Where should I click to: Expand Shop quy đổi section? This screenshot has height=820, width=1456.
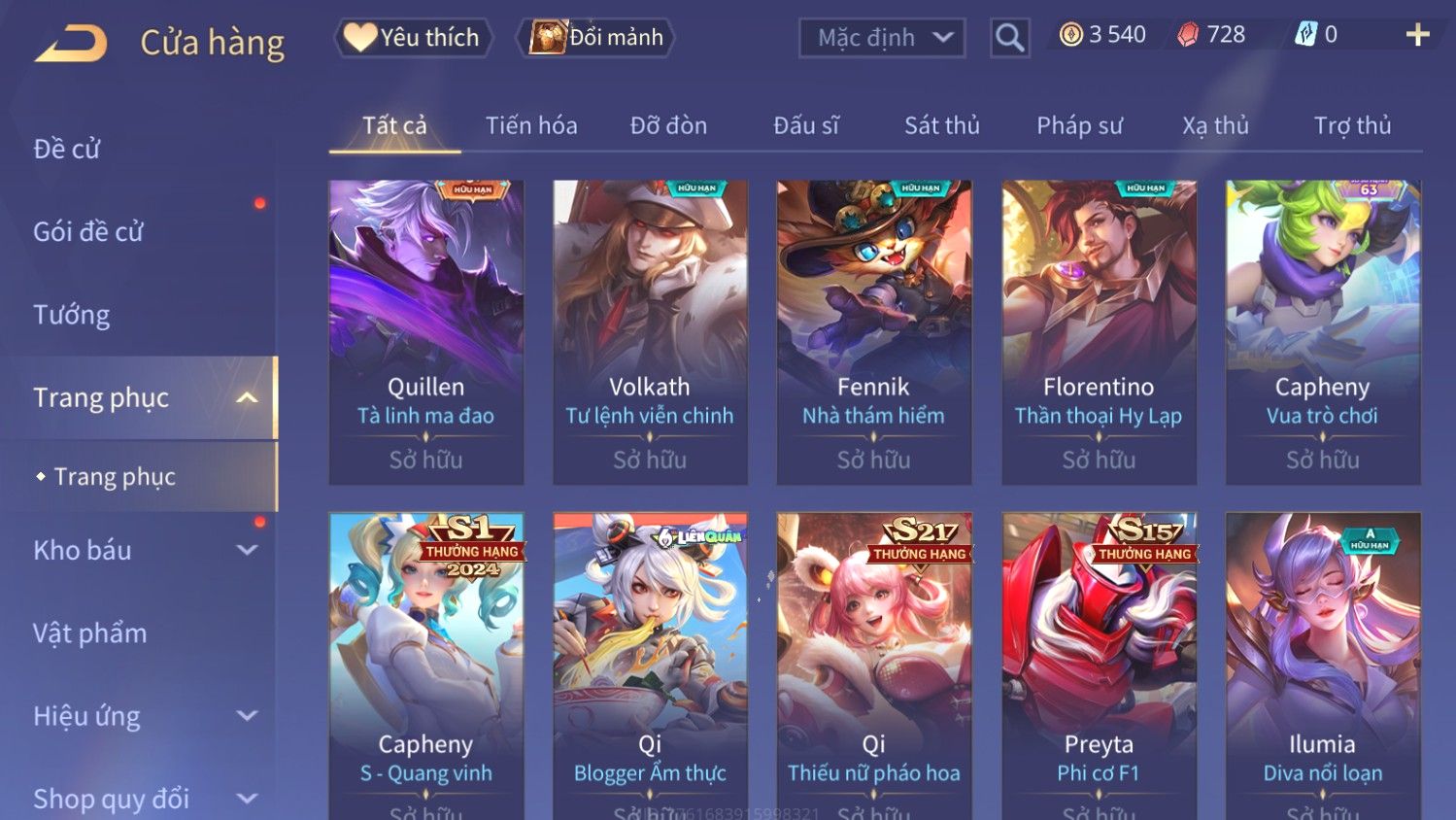click(248, 799)
